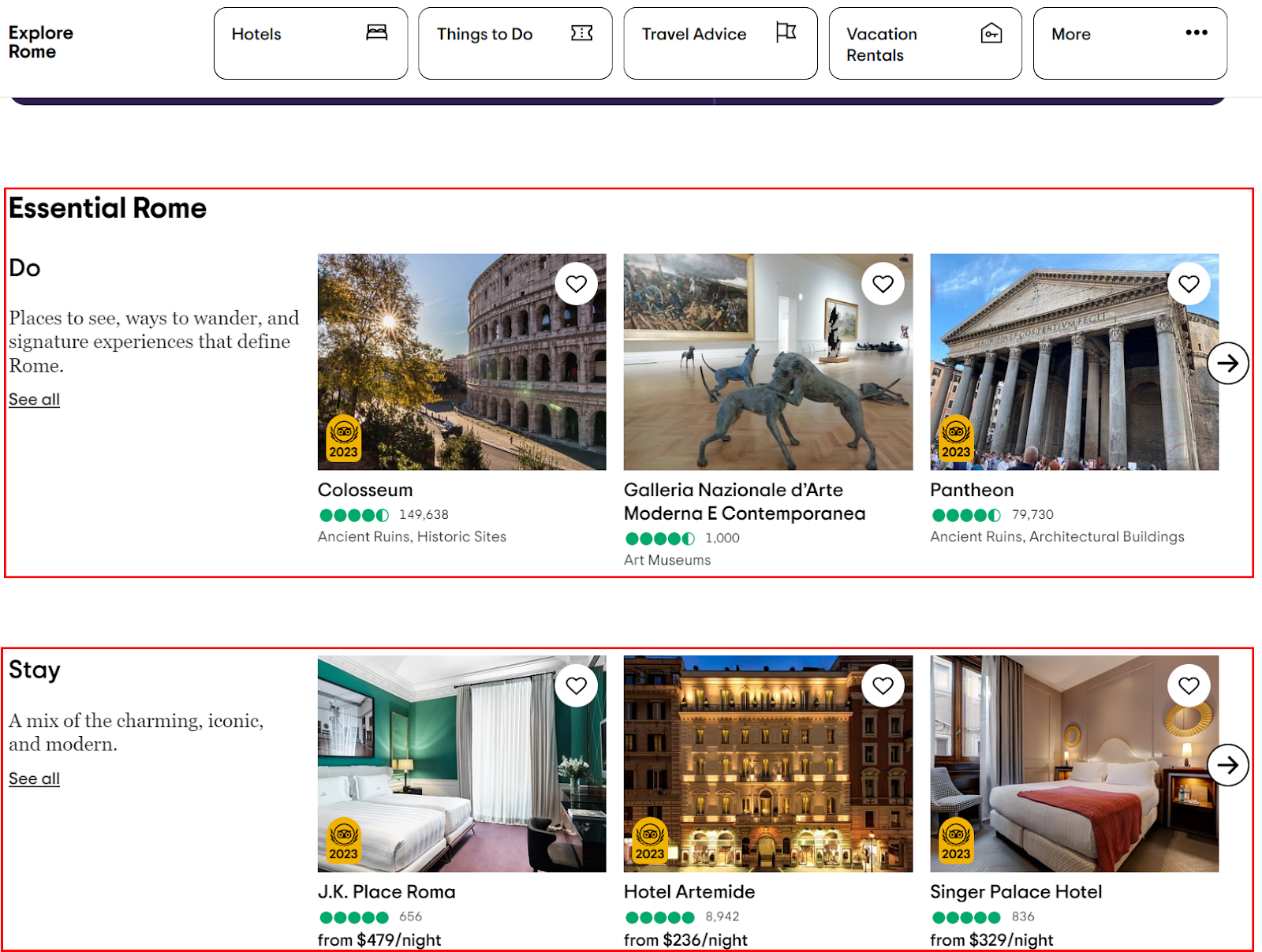1262x952 pixels.
Task: Click Pantheon rating bubbles
Action: [x=966, y=516]
